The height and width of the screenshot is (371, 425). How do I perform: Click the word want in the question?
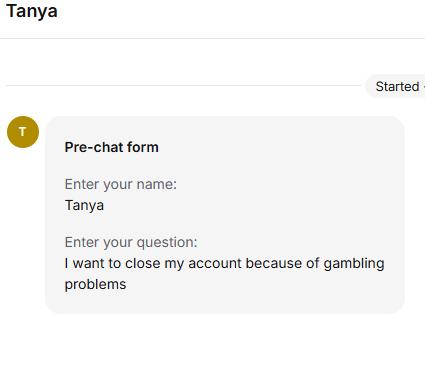click(x=89, y=263)
